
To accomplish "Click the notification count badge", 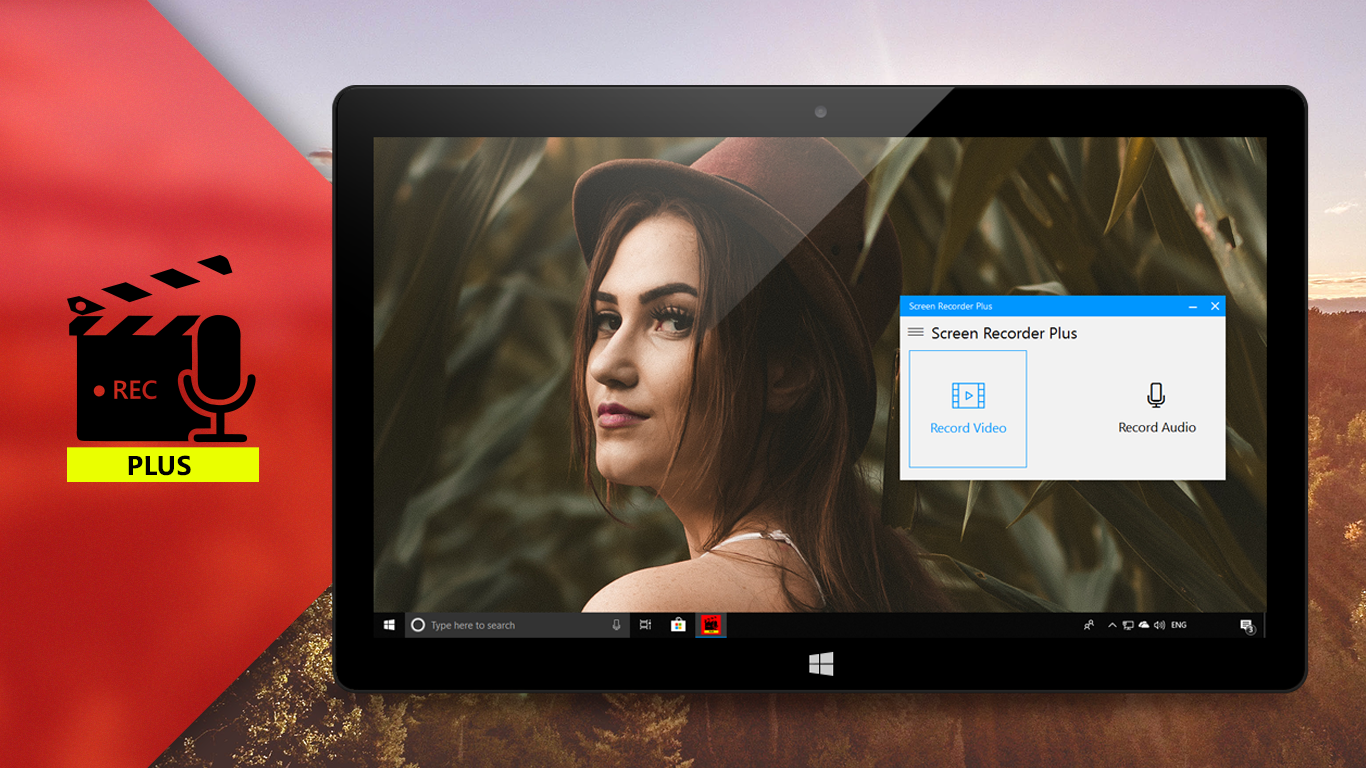I will pyautogui.click(x=1250, y=631).
